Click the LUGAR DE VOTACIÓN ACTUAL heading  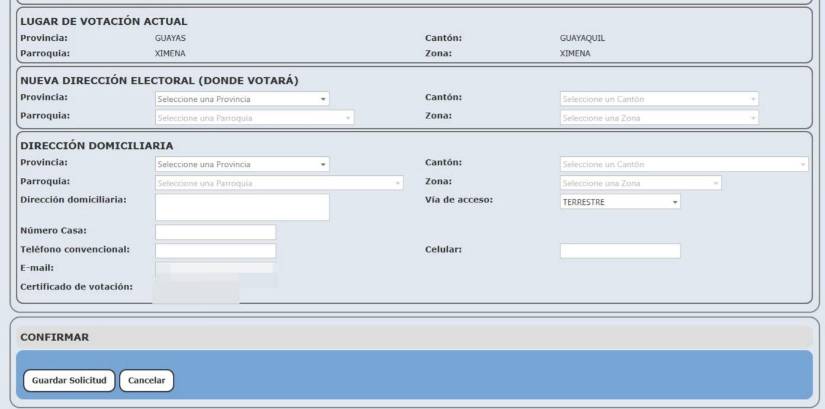104,22
